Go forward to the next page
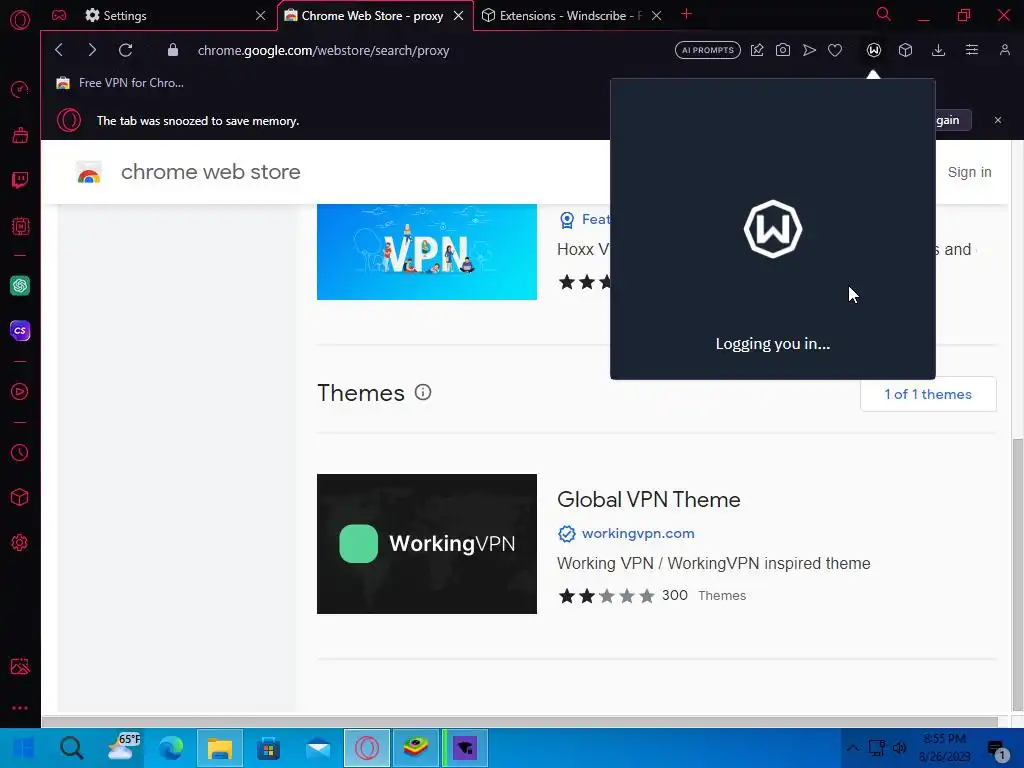The width and height of the screenshot is (1024, 768). coord(92,50)
